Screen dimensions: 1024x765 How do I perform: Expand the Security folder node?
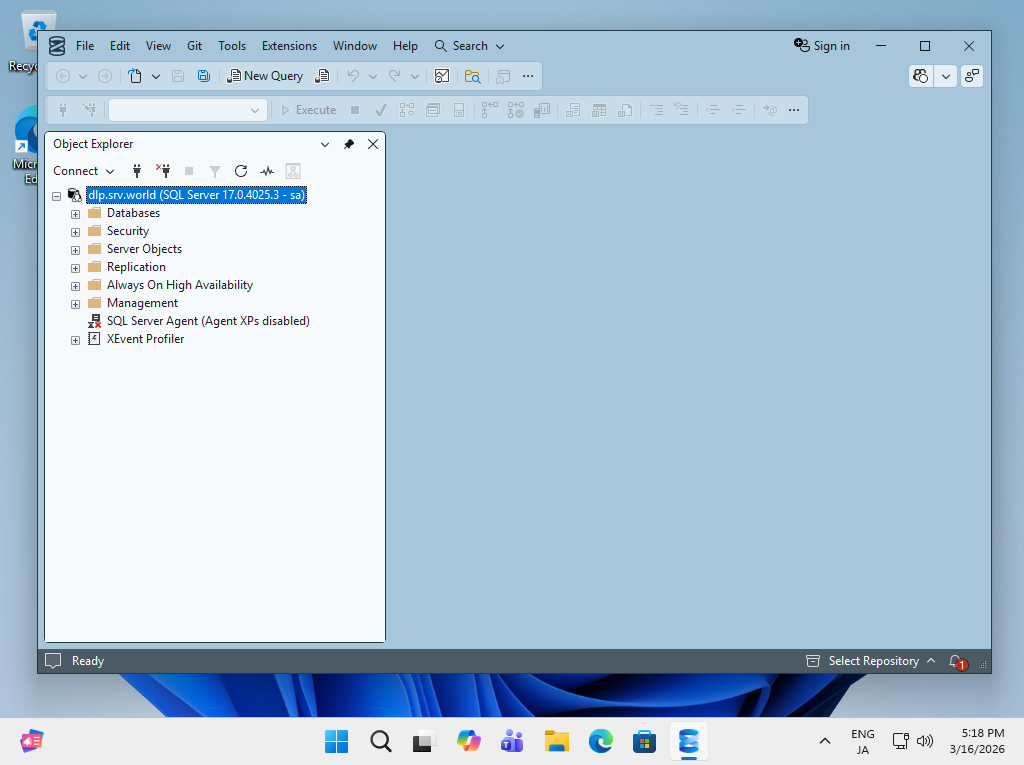[x=76, y=232]
